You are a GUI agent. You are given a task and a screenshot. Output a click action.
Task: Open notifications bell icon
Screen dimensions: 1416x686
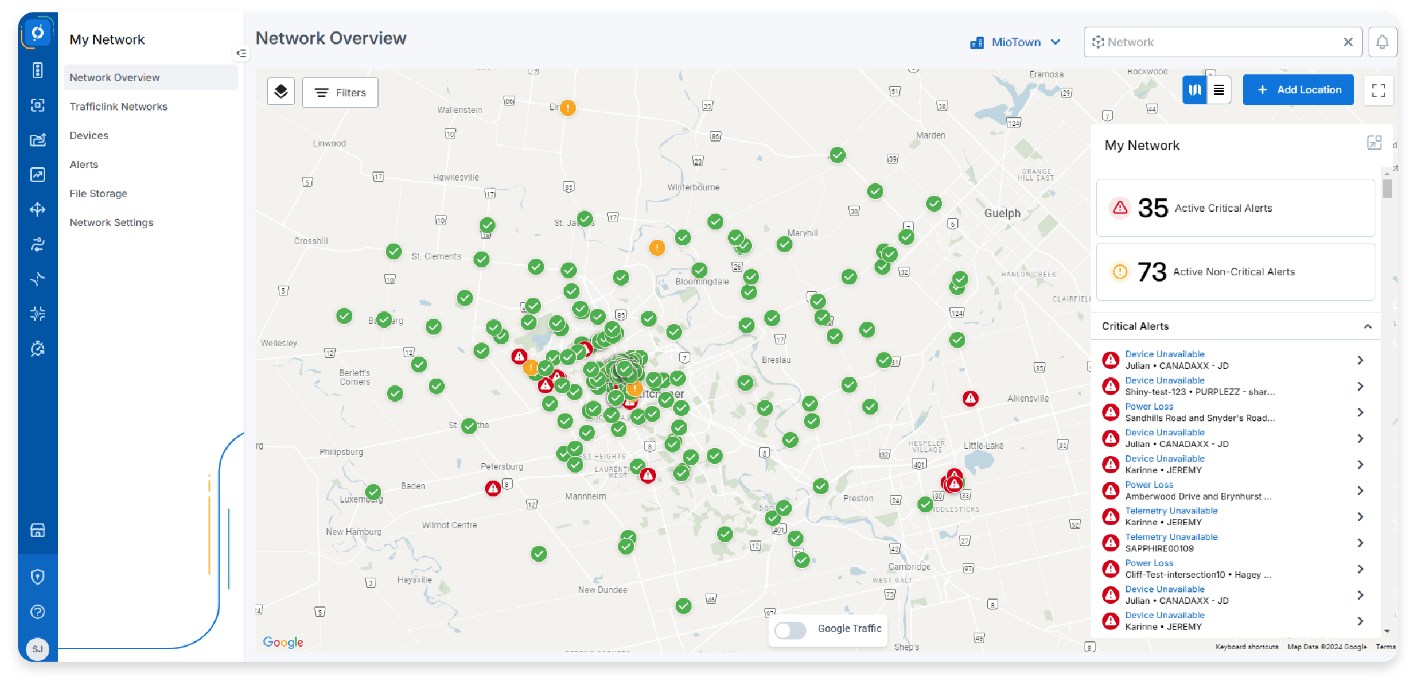tap(1382, 42)
